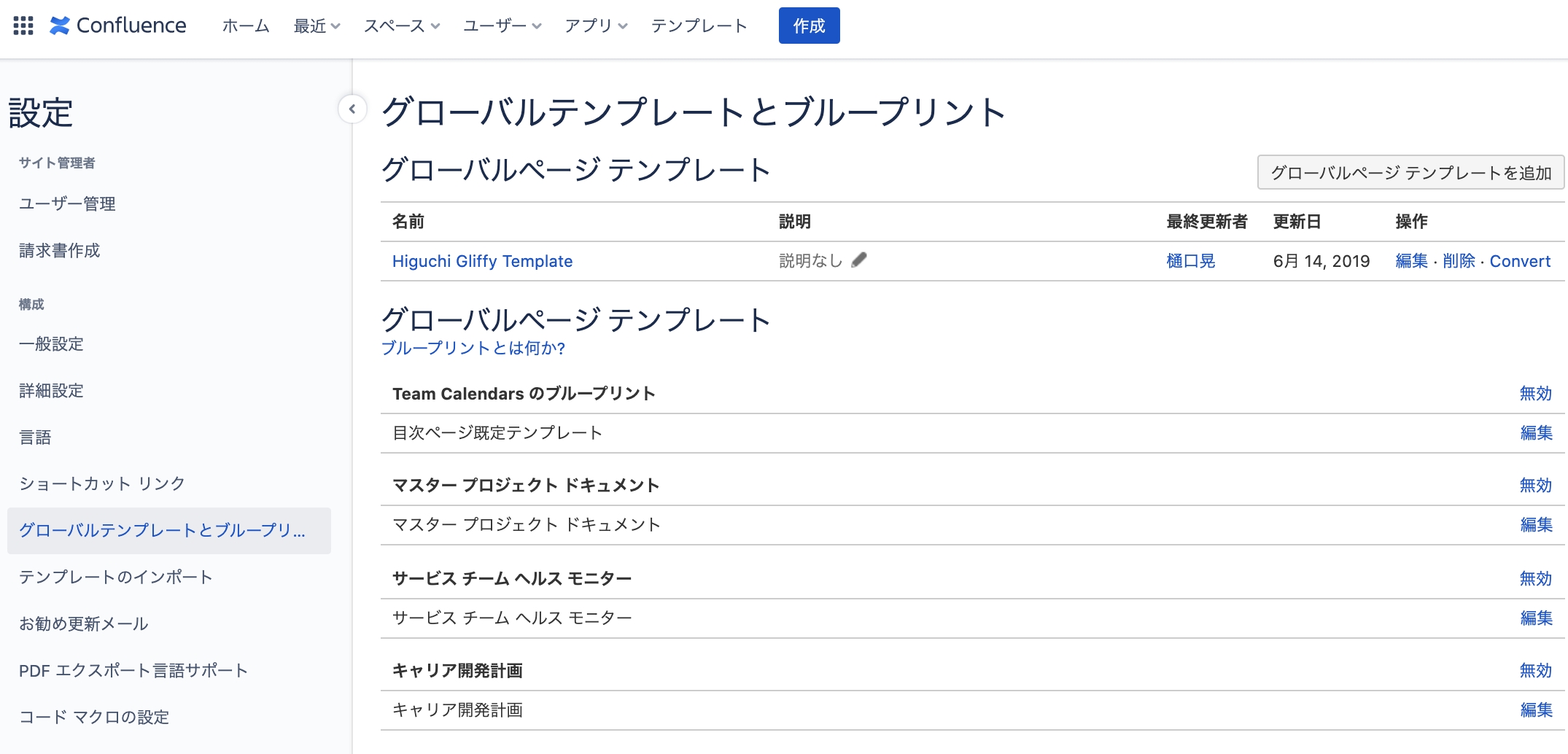Click 無効 for マスター プロジェクト ドキュメント

tap(1536, 486)
